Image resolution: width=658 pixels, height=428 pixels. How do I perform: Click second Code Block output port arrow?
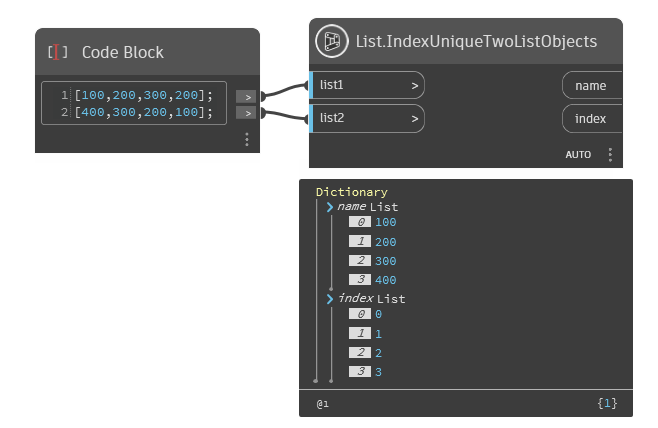coord(245,112)
